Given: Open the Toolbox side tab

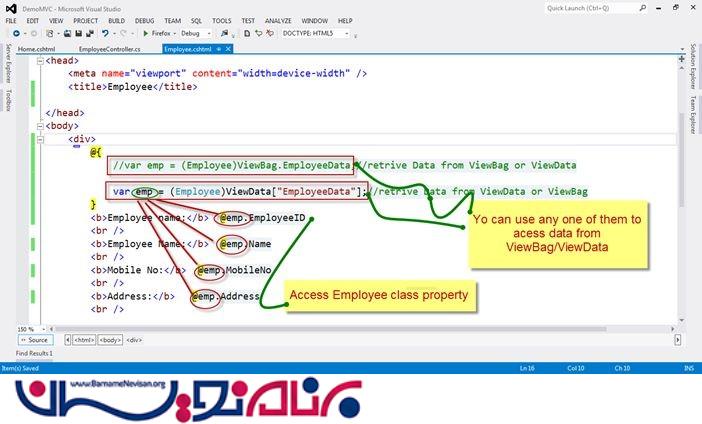Looking at the screenshot, I should point(8,99).
